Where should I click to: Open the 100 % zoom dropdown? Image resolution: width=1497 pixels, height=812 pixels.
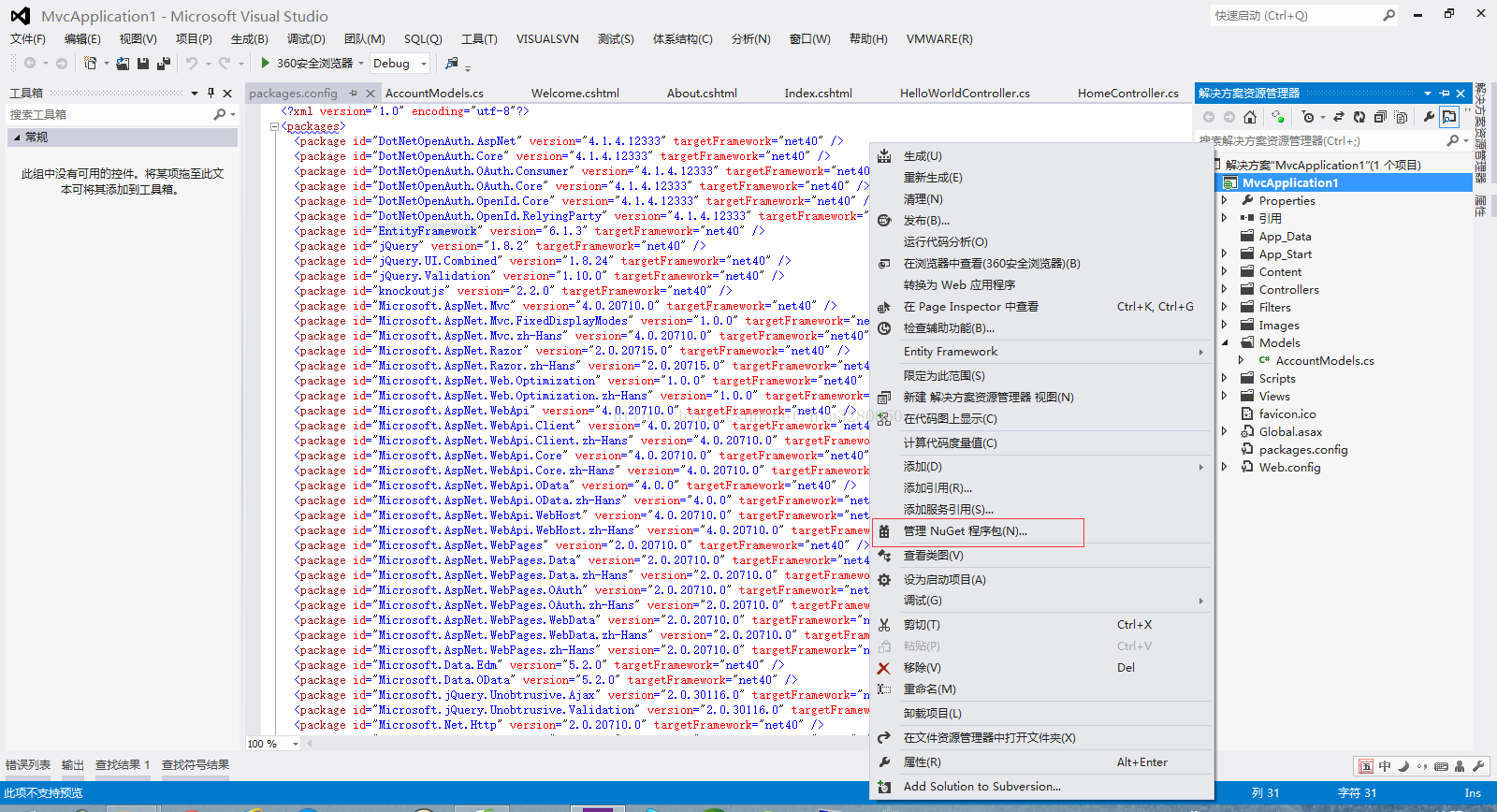[x=295, y=744]
